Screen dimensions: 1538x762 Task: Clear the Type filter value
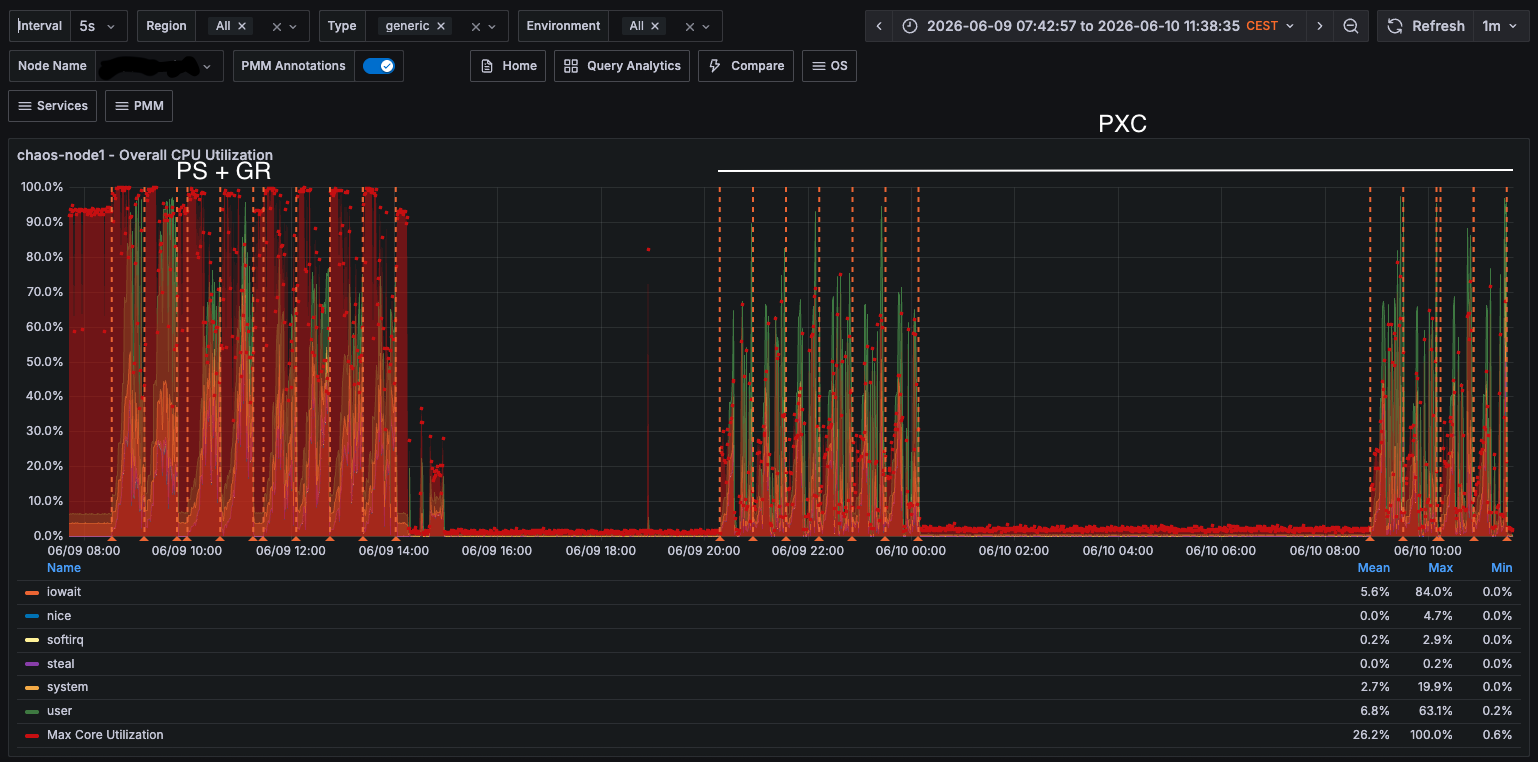pyautogui.click(x=476, y=27)
